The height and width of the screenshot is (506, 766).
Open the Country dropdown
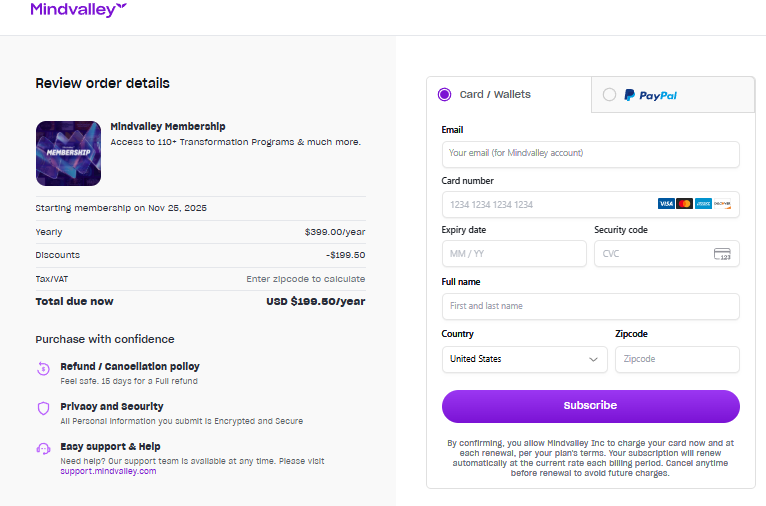[x=524, y=359]
